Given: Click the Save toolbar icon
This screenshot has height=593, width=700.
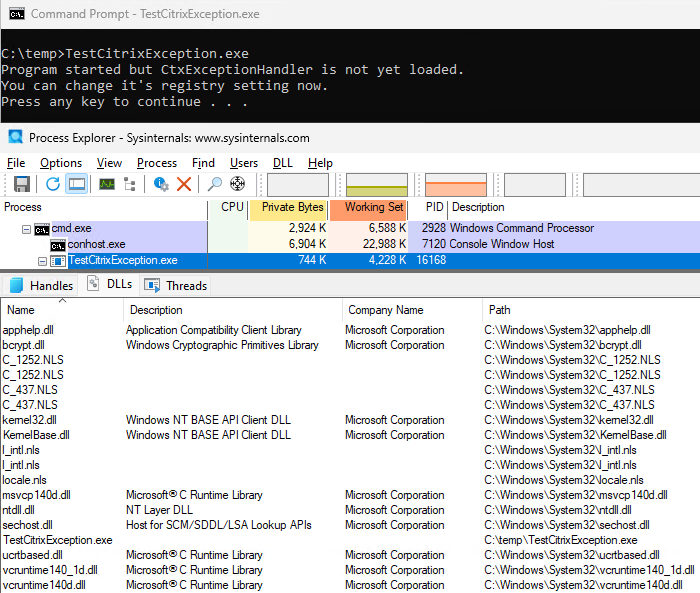Looking at the screenshot, I should tap(21, 184).
